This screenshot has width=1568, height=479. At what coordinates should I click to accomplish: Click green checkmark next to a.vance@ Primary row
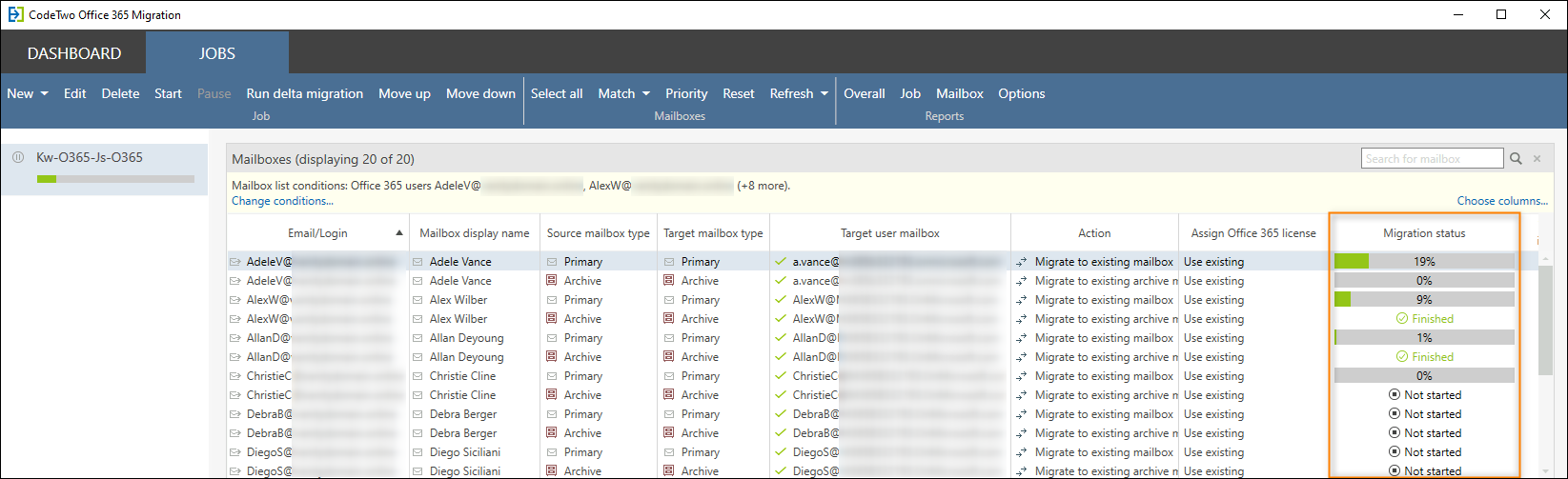pos(782,261)
